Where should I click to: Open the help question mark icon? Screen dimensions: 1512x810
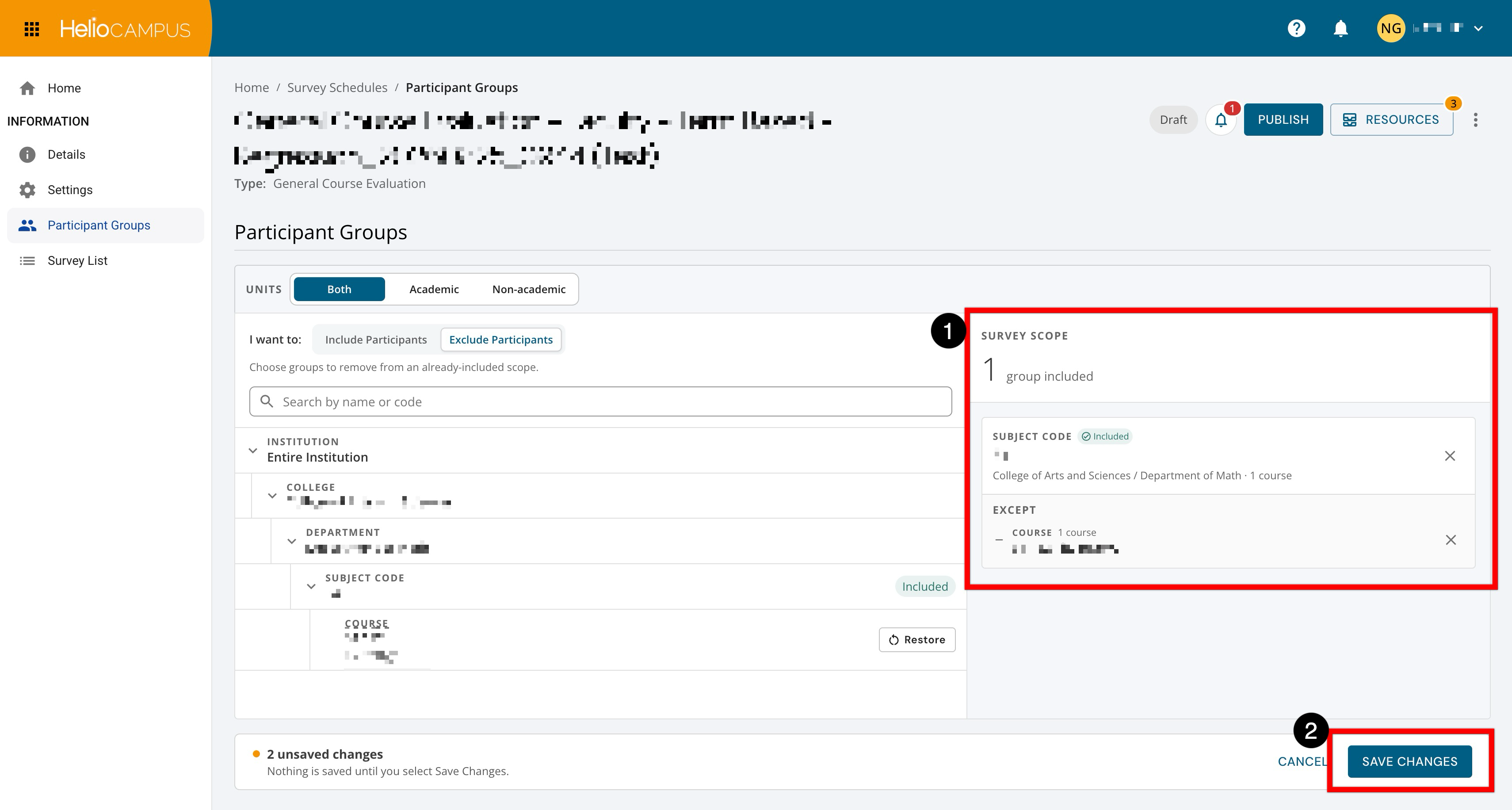point(1296,28)
